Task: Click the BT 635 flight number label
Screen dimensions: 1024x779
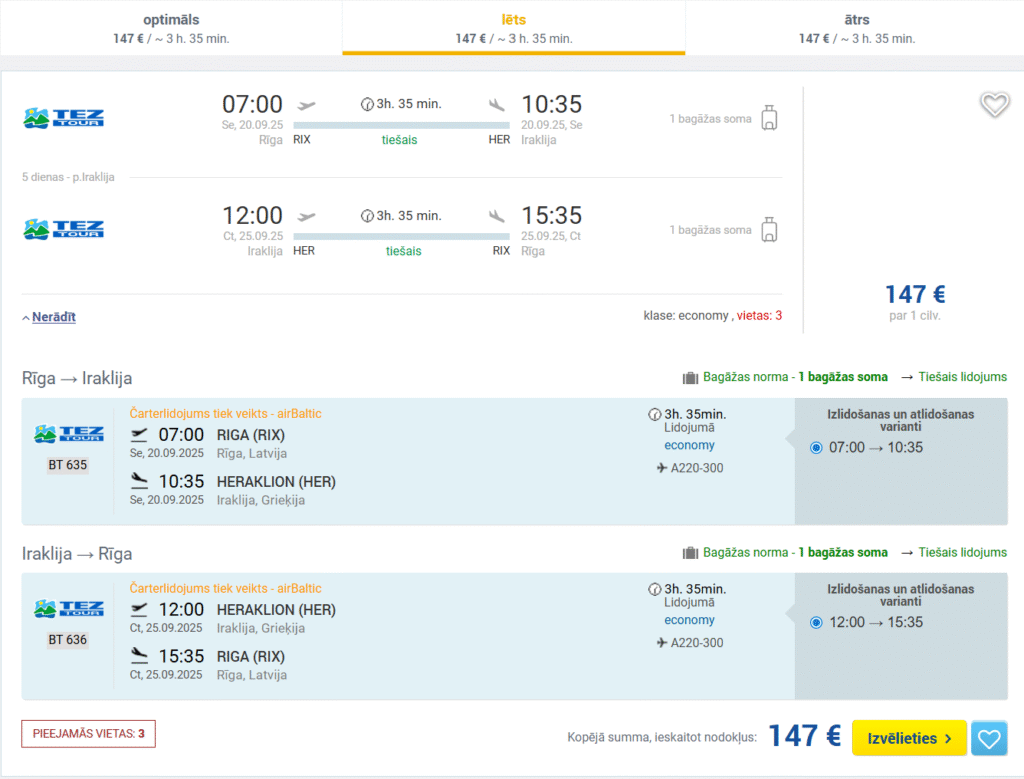Action: click(x=68, y=465)
